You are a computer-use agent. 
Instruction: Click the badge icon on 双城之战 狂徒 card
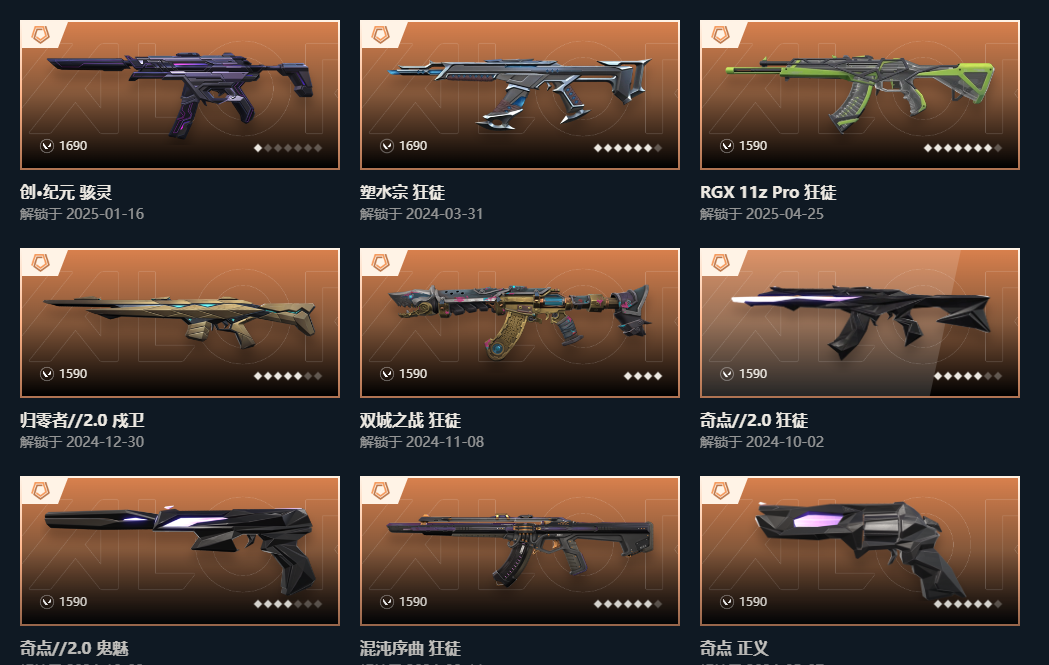tap(381, 263)
